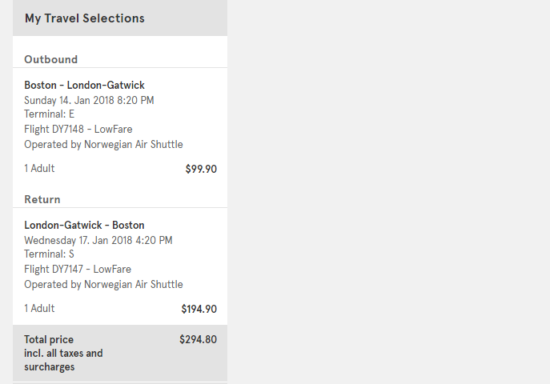Click the Boston - London-Gatwick route title

pyautogui.click(x=84, y=85)
